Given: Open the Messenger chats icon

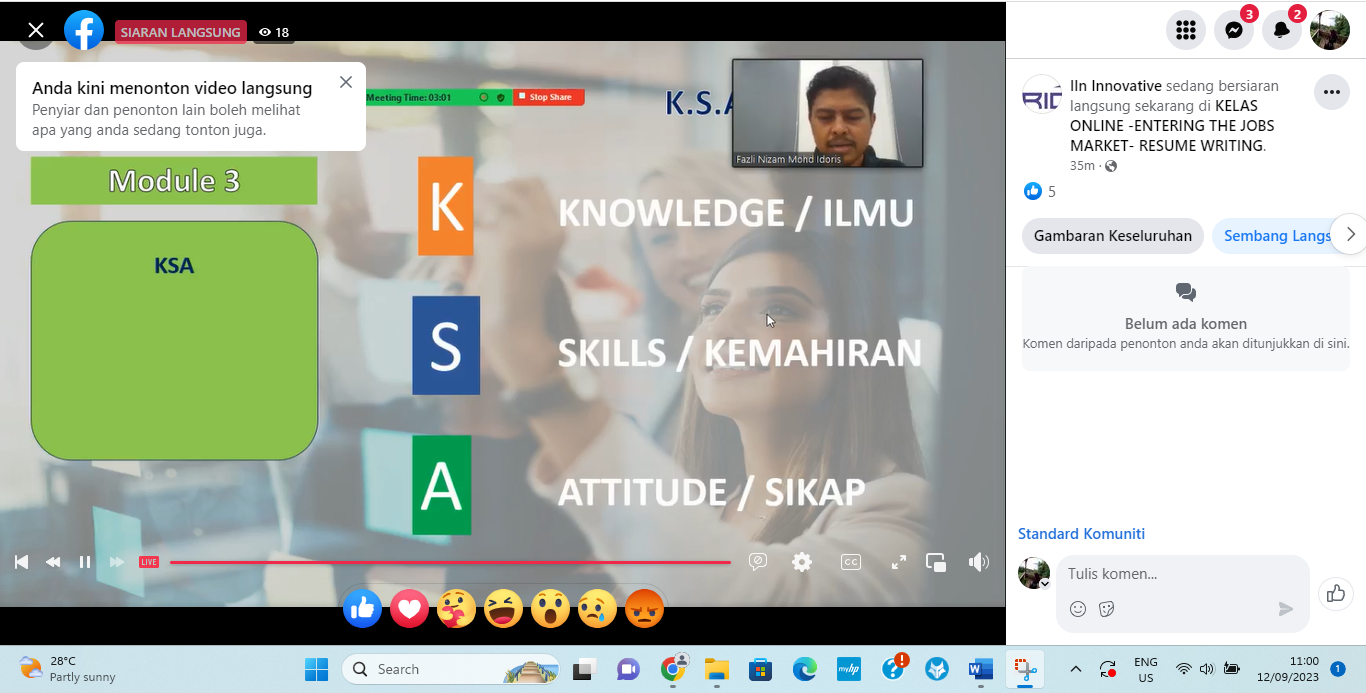Looking at the screenshot, I should tap(1233, 30).
